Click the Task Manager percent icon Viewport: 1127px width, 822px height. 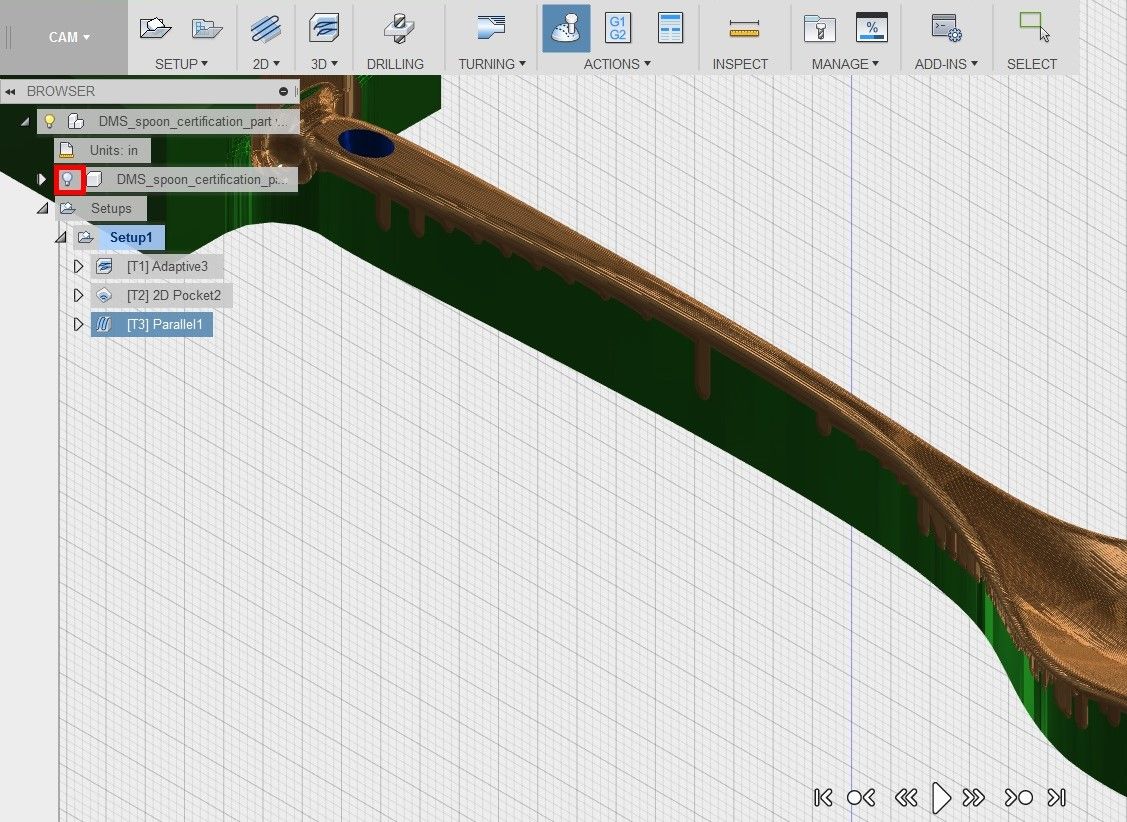pos(872,27)
